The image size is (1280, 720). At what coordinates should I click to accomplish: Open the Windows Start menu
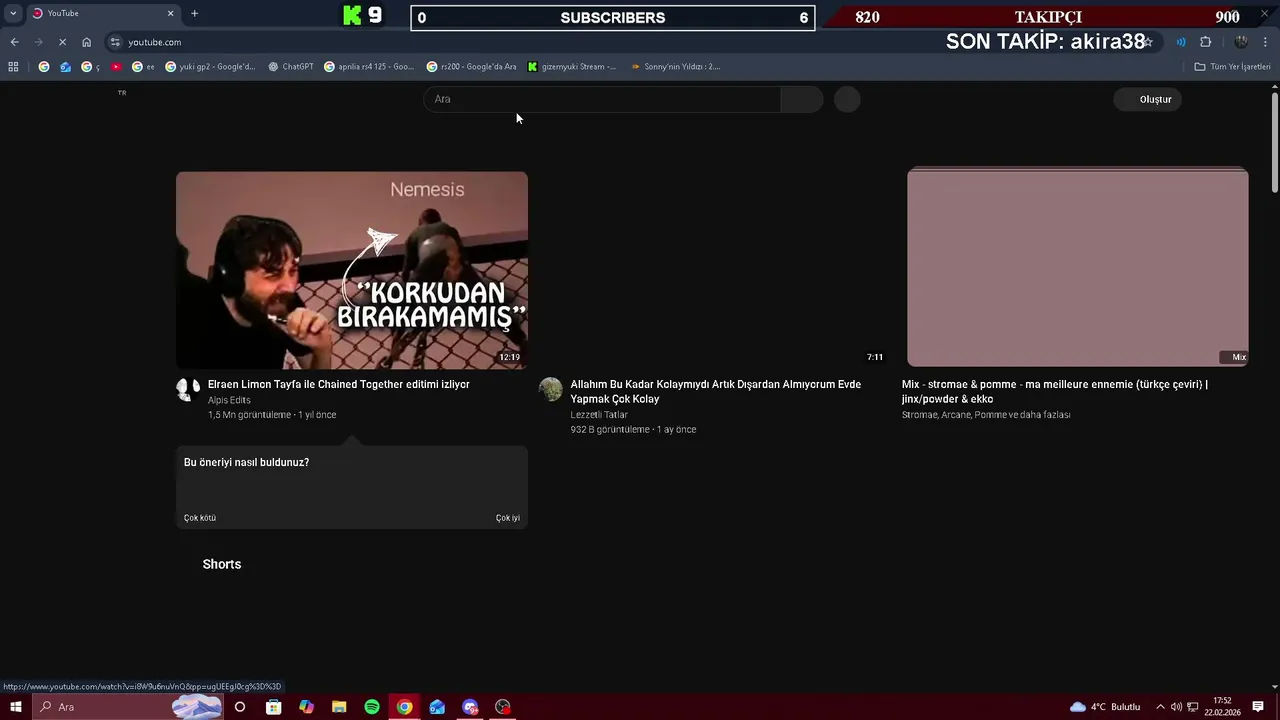coord(16,707)
